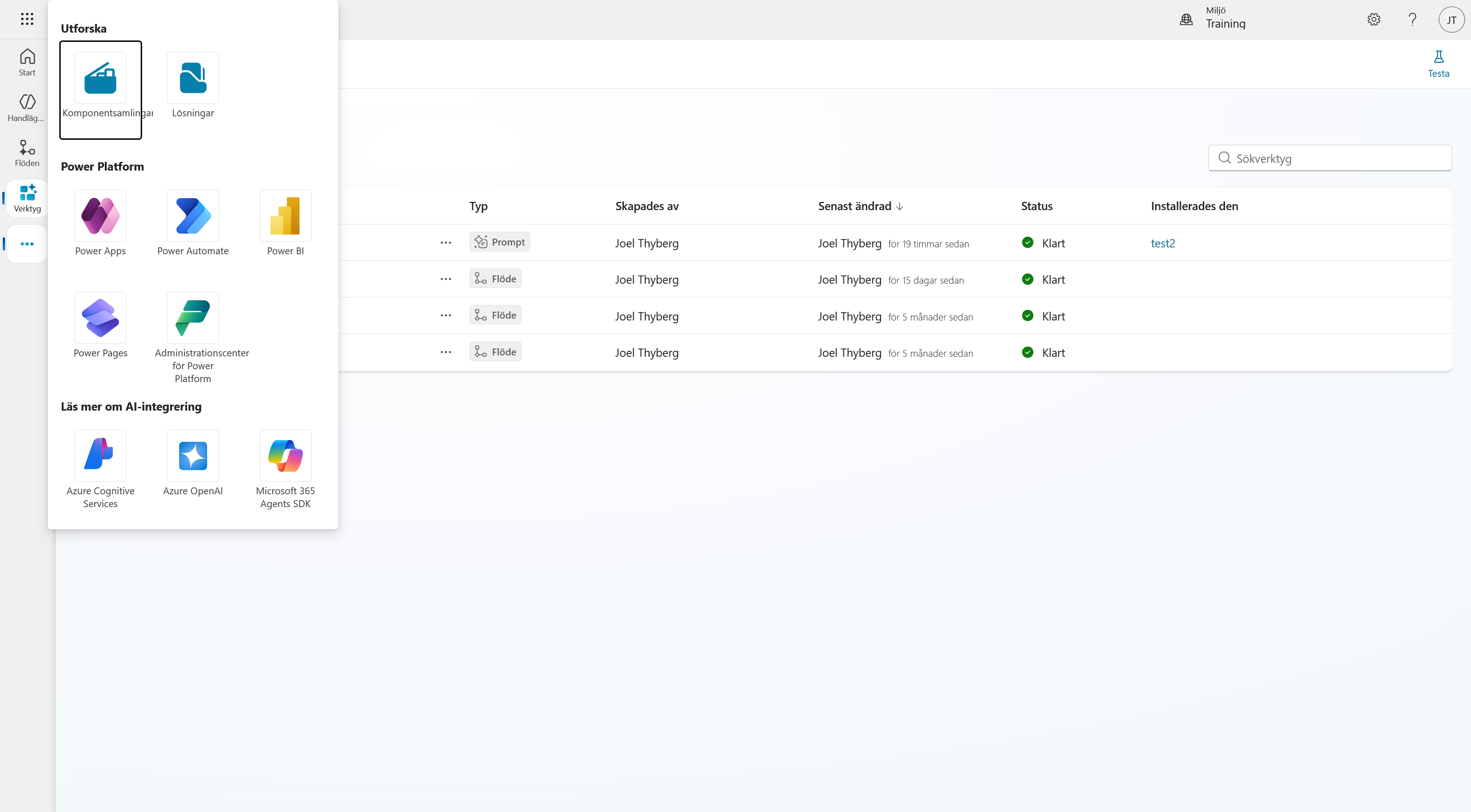Viewport: 1471px width, 812px height.
Task: Open Flöden in the sidebar
Action: pos(27,153)
